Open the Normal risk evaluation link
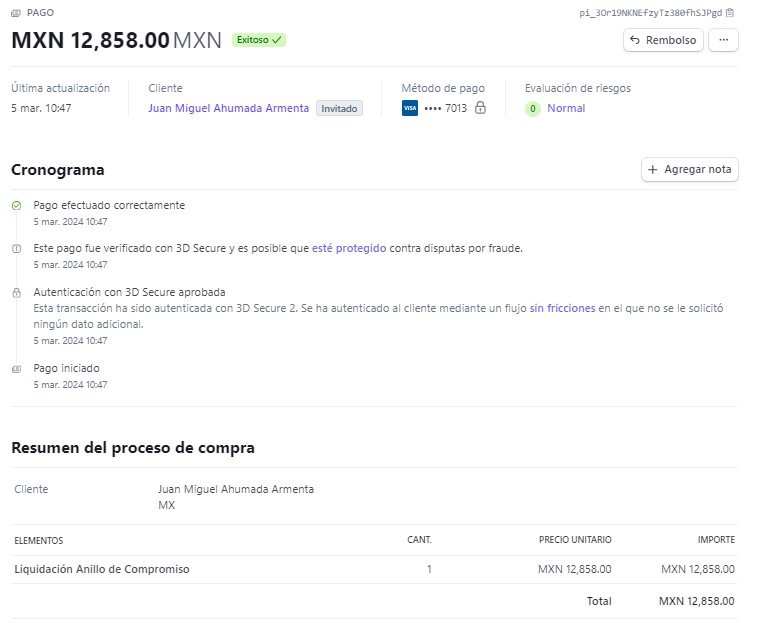 (x=566, y=108)
